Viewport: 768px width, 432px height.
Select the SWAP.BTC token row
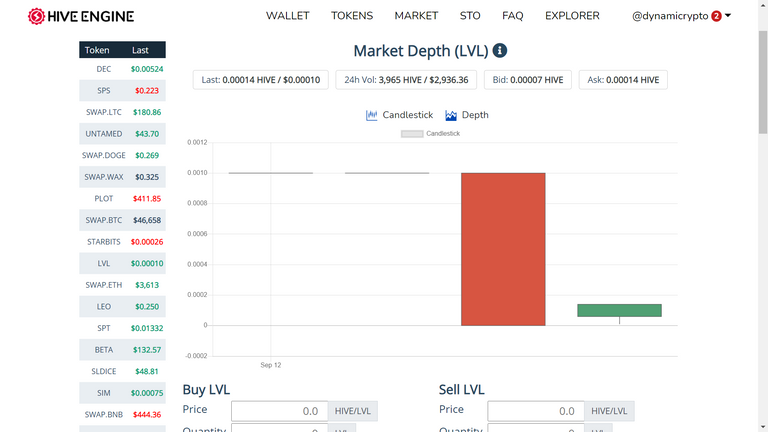122,220
